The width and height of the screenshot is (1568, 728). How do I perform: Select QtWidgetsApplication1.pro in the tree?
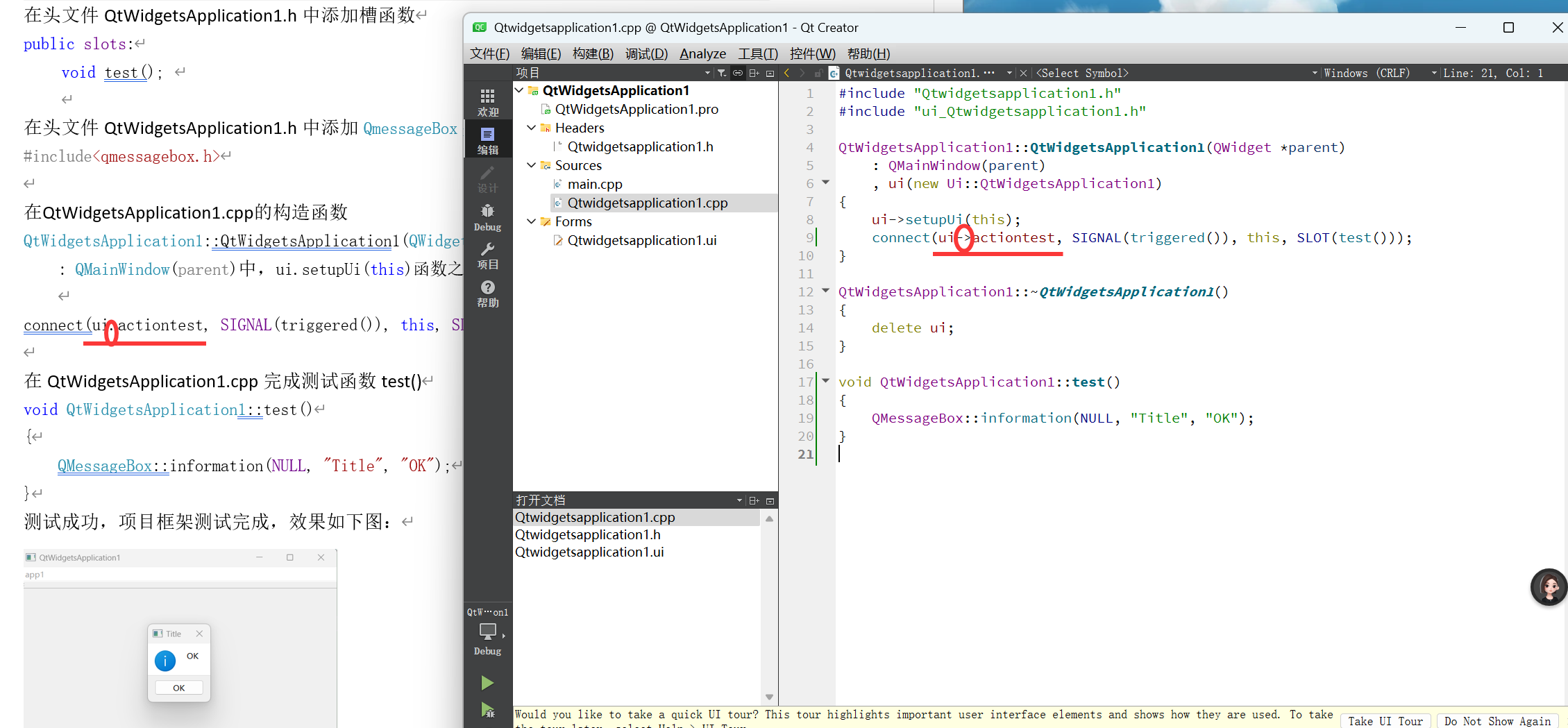pos(637,109)
